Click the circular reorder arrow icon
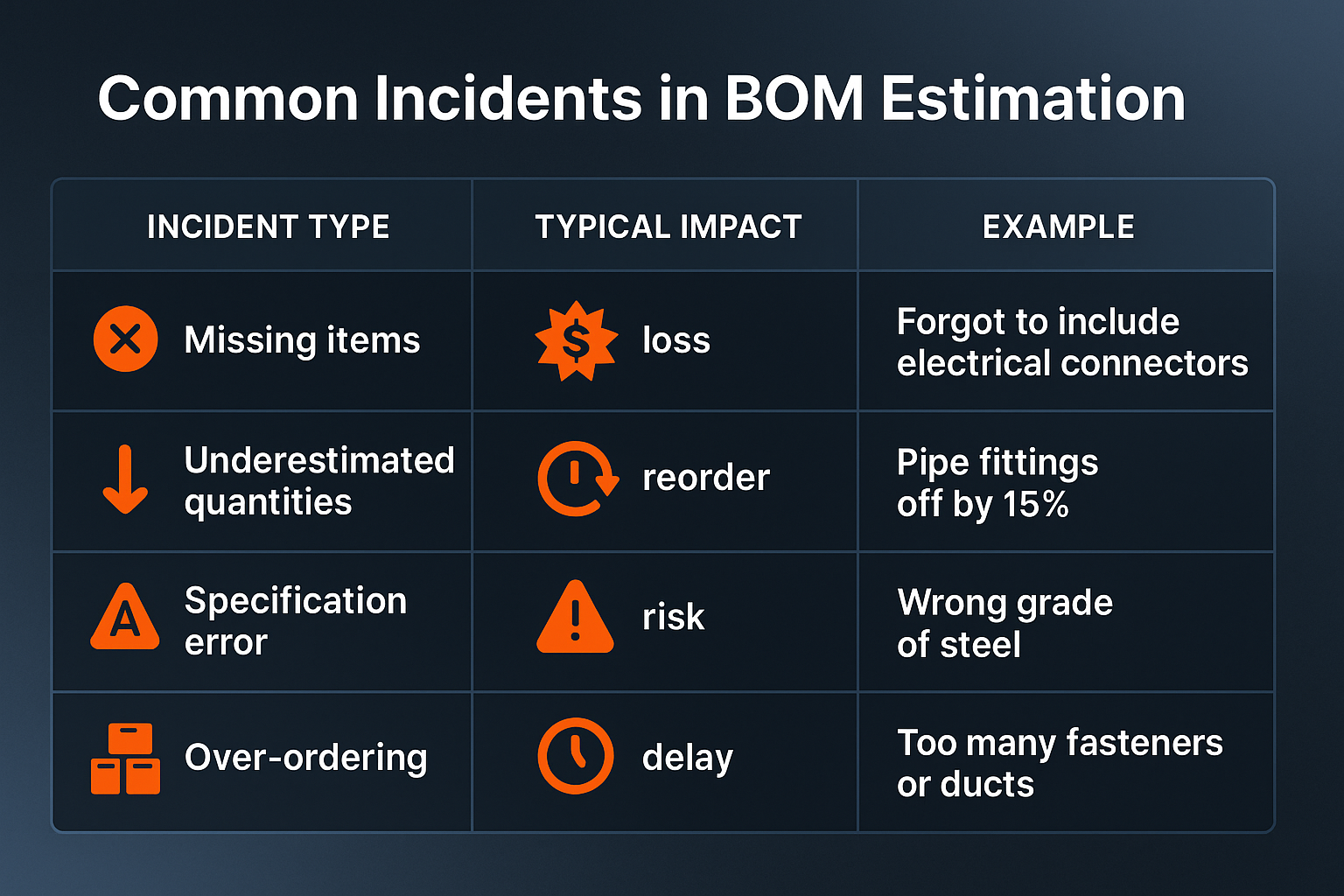1344x896 pixels. [x=577, y=479]
